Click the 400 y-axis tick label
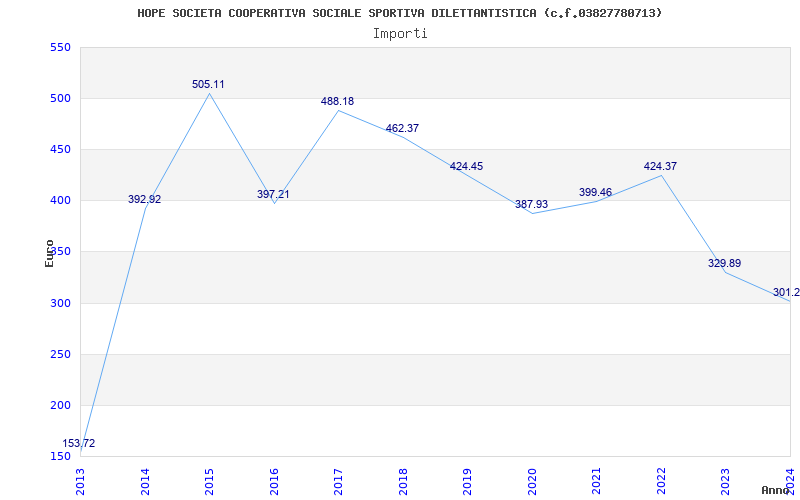This screenshot has width=800, height=500. (x=60, y=201)
